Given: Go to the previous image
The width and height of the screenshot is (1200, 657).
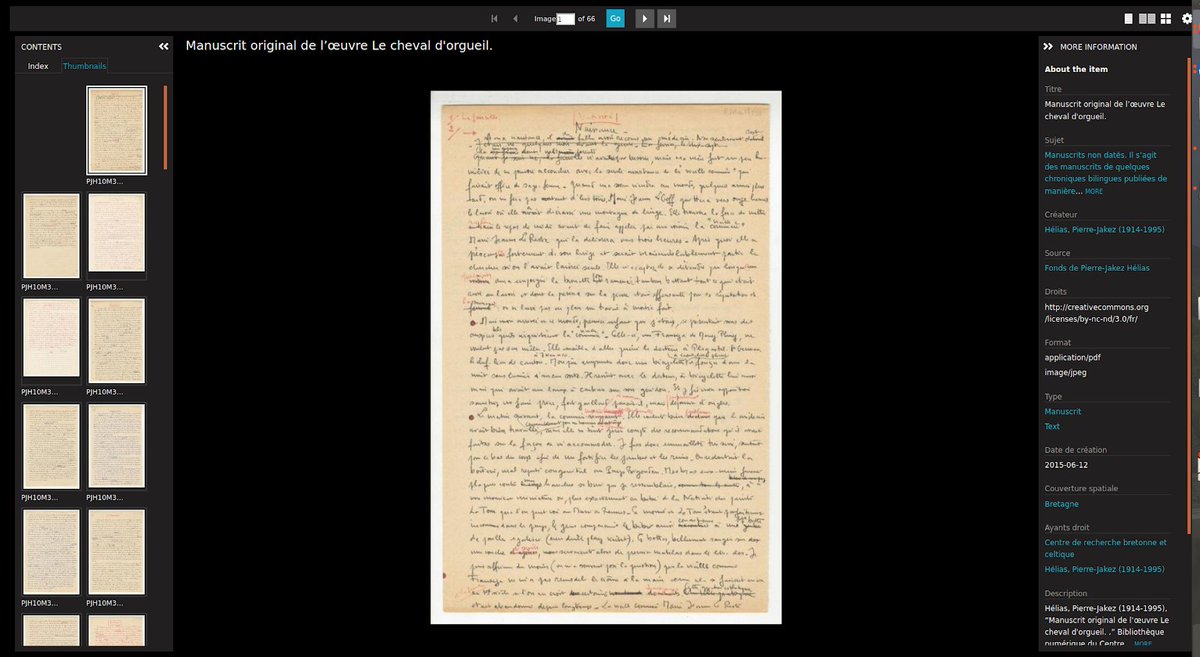Looking at the screenshot, I should click(x=516, y=18).
